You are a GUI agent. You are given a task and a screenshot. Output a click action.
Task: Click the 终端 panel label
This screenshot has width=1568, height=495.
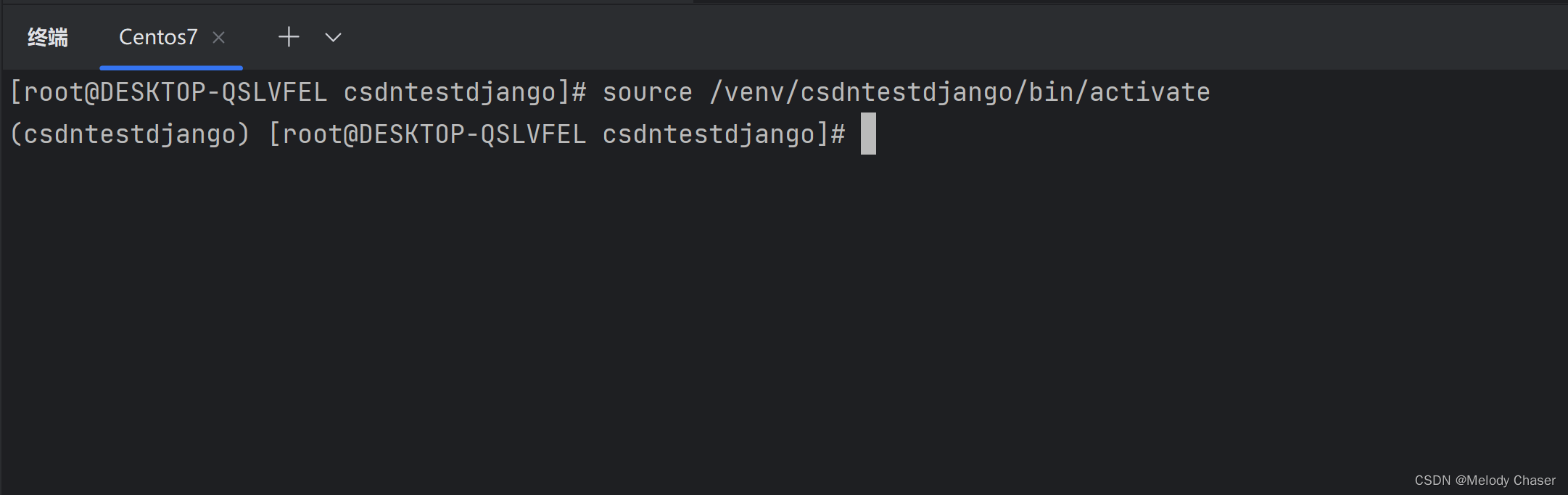[46, 37]
